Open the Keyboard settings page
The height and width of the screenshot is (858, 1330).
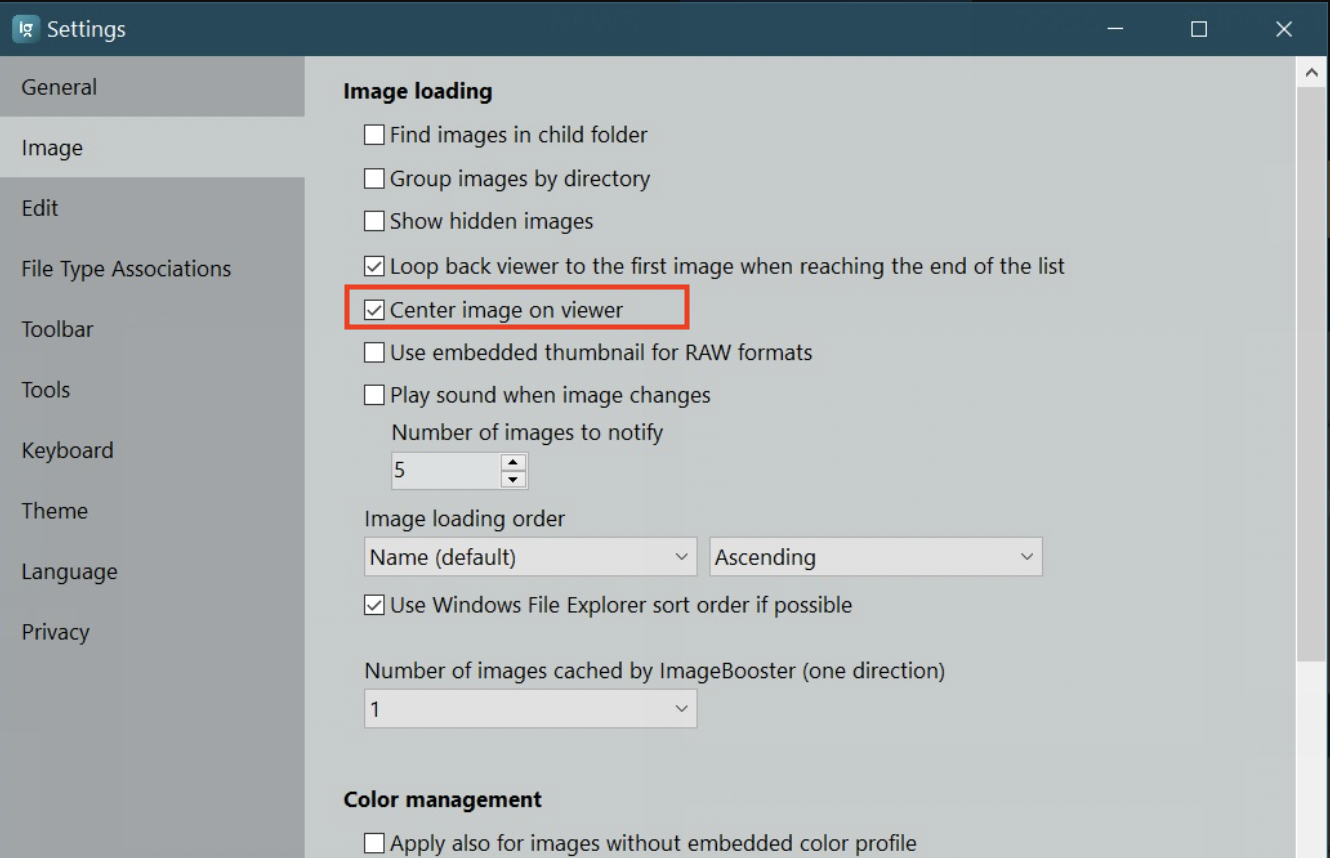click(x=67, y=450)
